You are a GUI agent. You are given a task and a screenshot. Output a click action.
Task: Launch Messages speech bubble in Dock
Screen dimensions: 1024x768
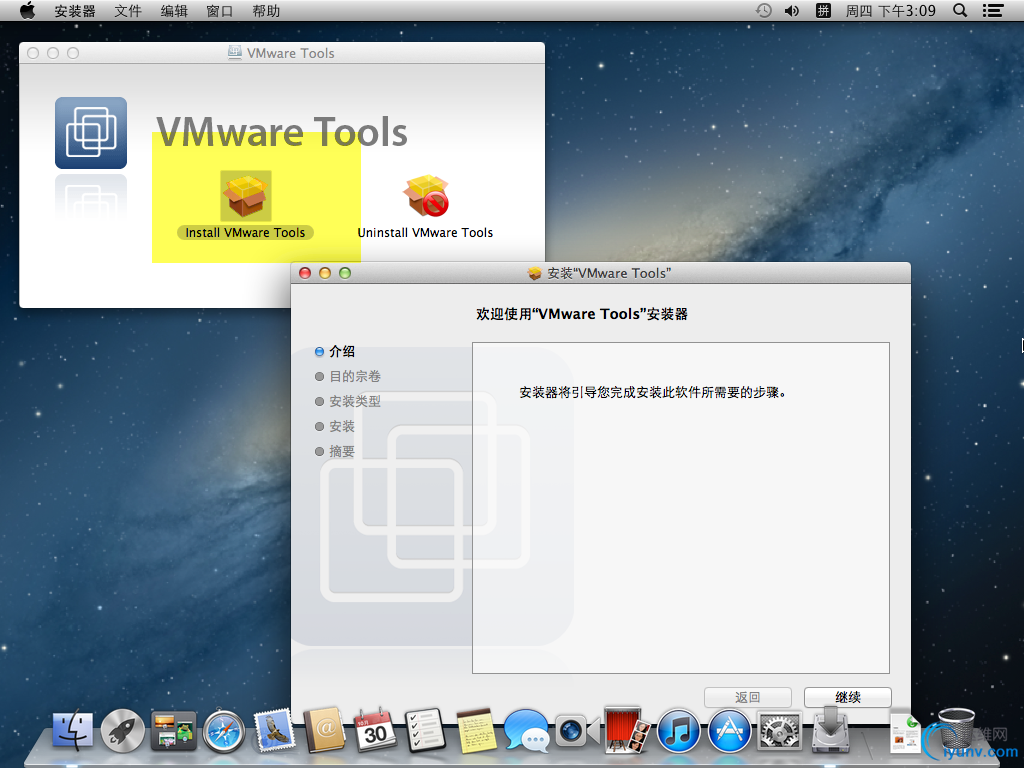tap(526, 730)
